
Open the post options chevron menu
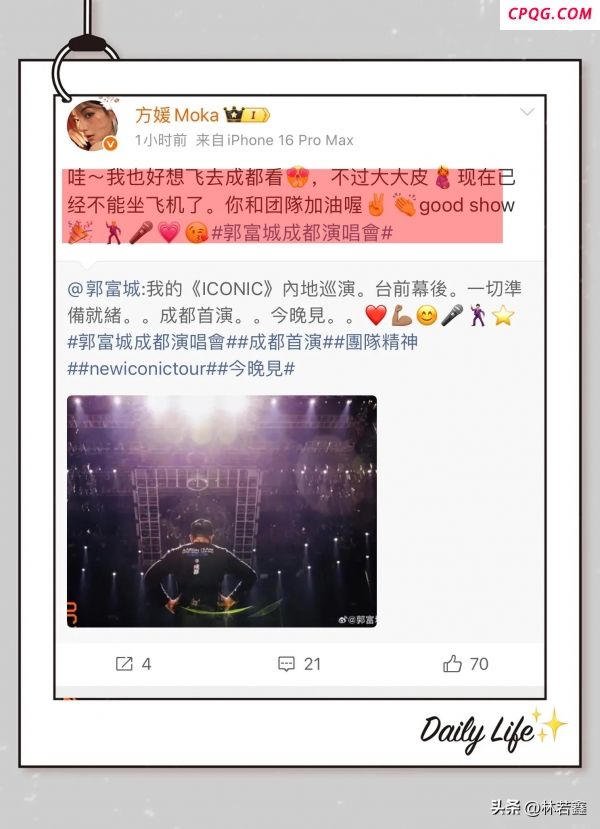click(527, 112)
